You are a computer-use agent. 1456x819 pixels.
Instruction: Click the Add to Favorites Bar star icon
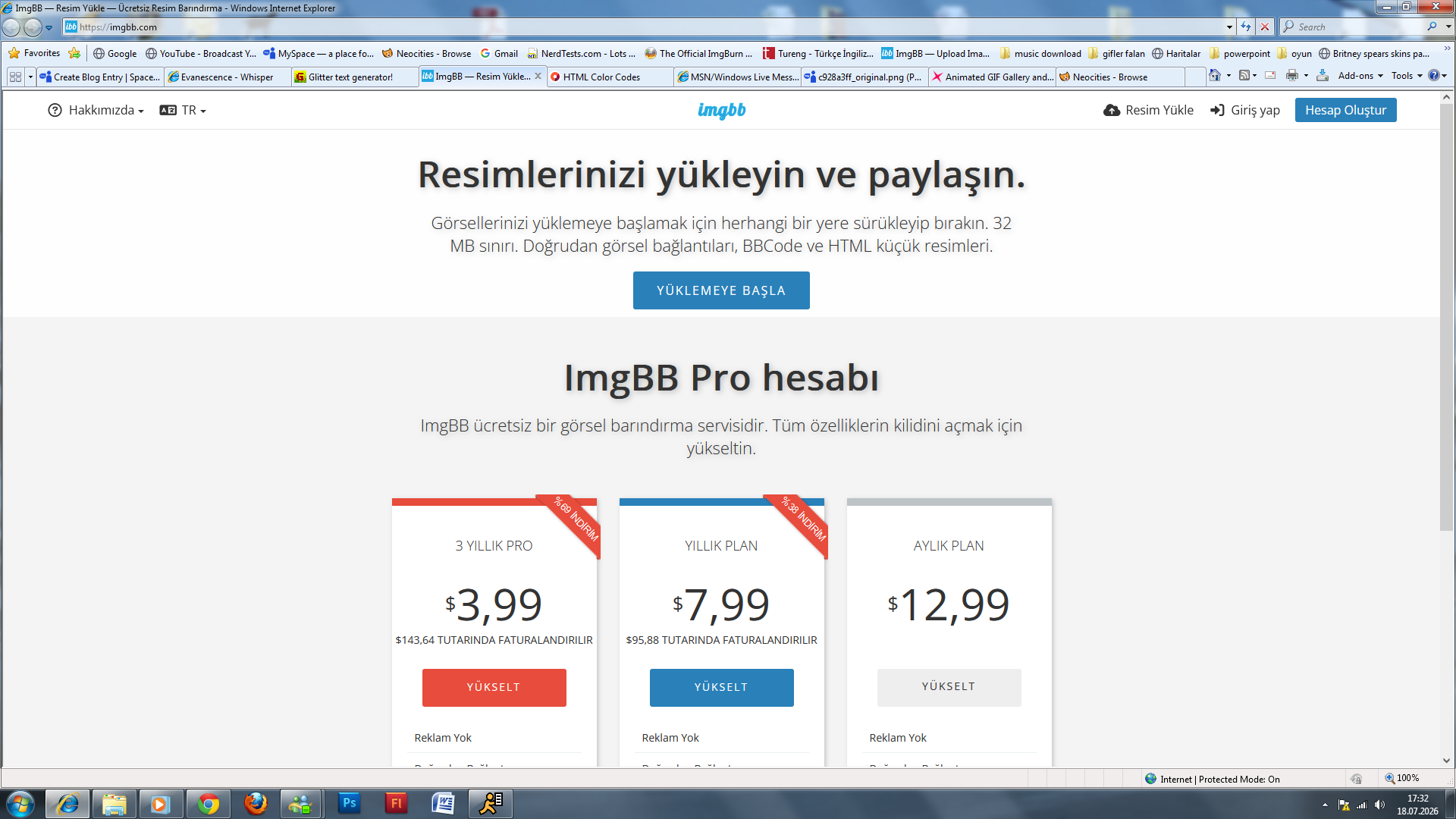point(74,53)
